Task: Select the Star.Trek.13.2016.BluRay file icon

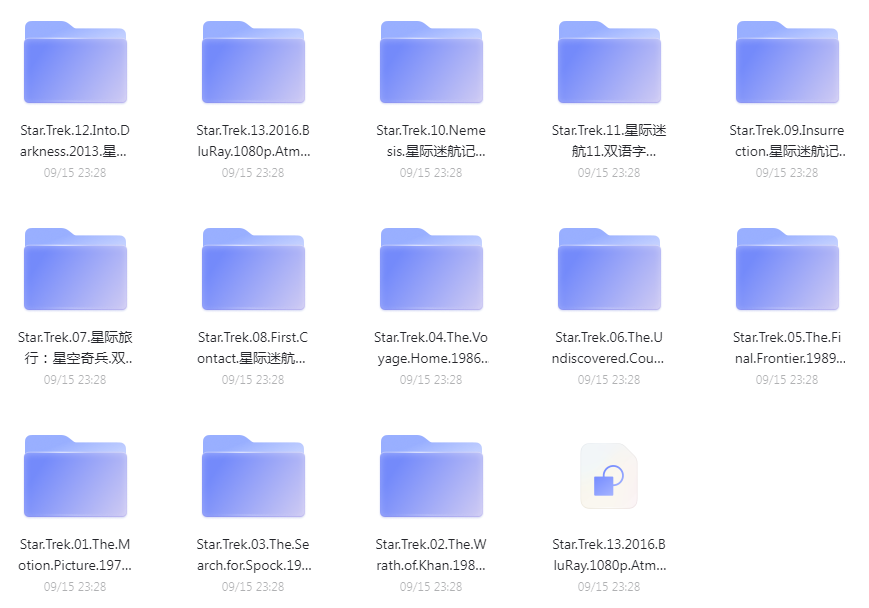Action: [609, 476]
